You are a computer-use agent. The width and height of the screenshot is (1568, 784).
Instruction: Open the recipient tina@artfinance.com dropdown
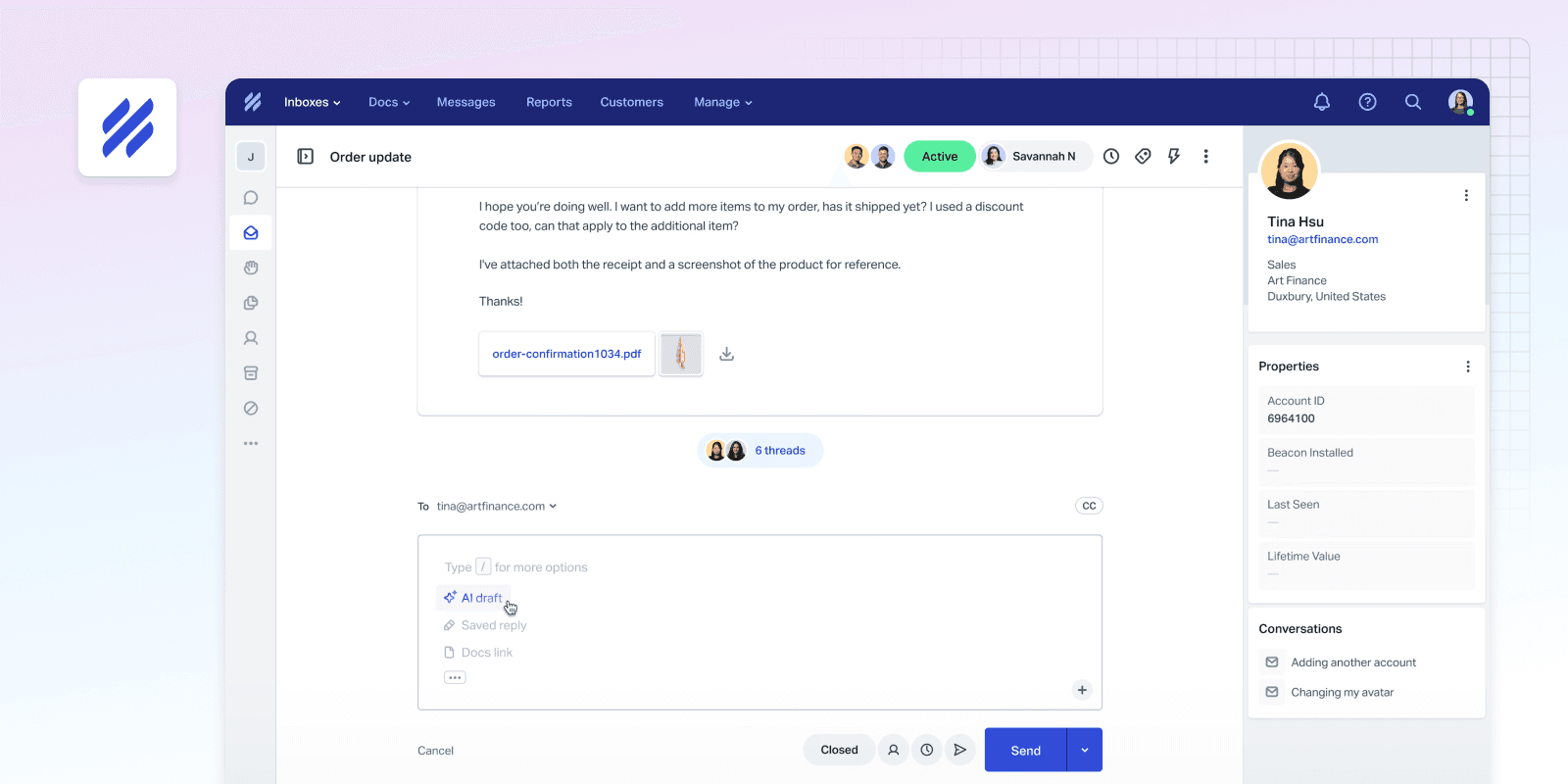(x=497, y=507)
